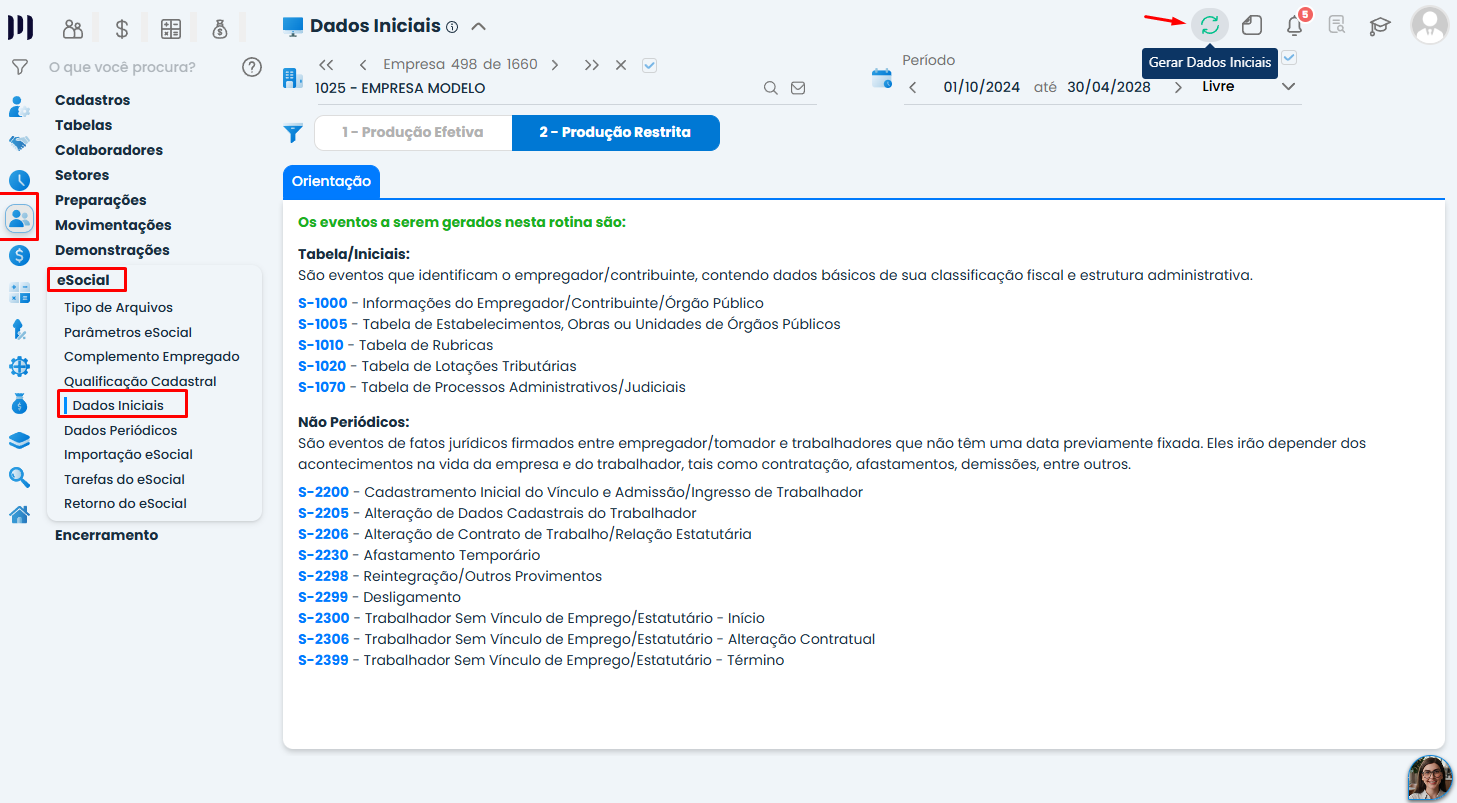Expand the Movimentações menu section
This screenshot has width=1457, height=803.
point(113,225)
